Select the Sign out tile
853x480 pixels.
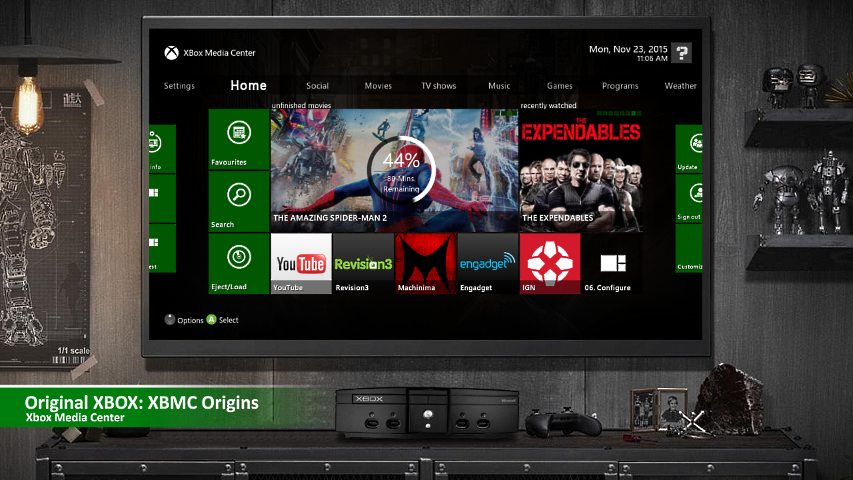click(x=690, y=199)
